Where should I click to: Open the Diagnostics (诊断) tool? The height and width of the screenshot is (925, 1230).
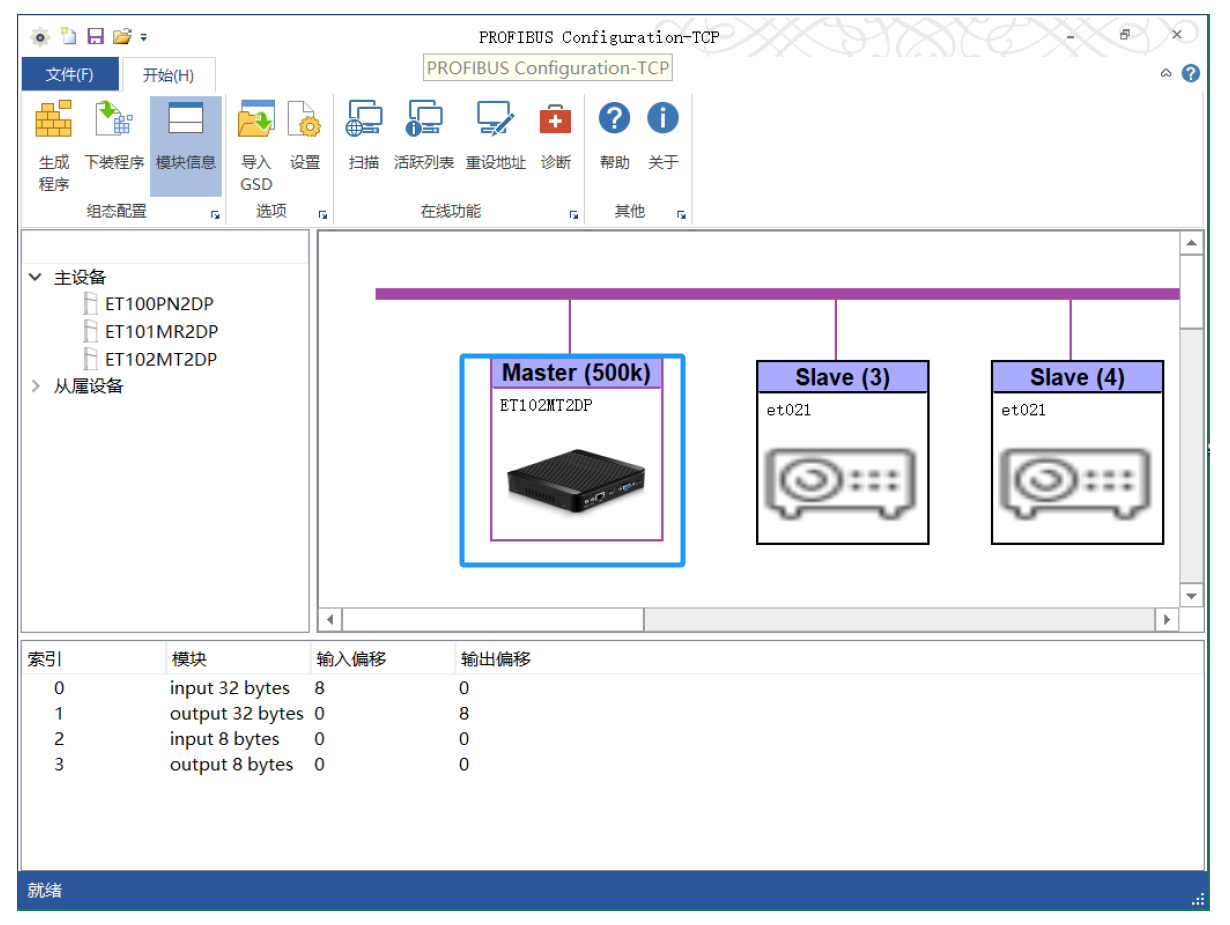coord(555,120)
